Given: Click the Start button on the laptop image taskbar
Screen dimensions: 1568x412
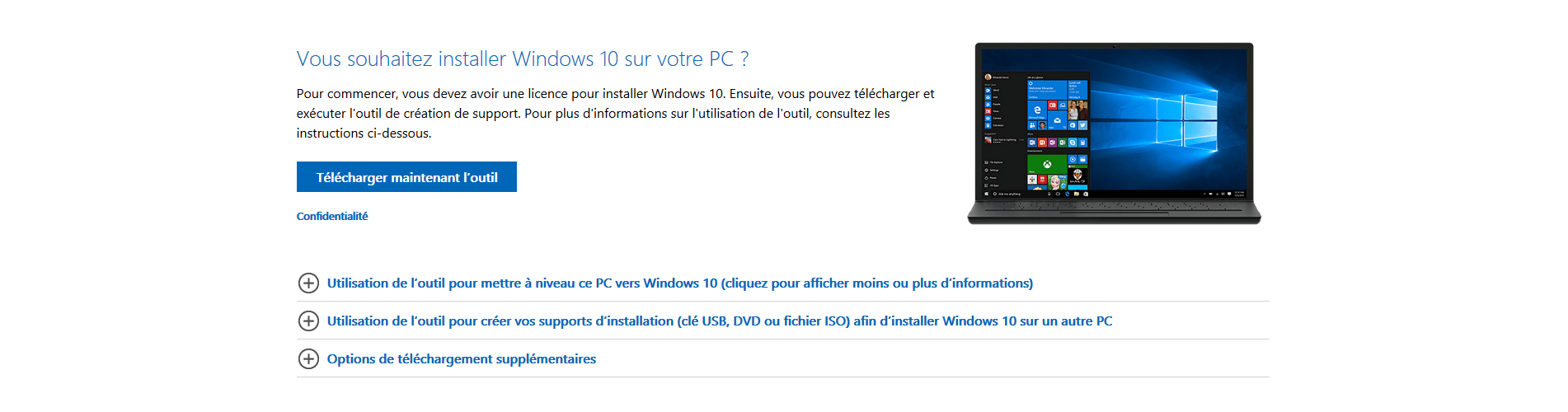Looking at the screenshot, I should [x=987, y=194].
